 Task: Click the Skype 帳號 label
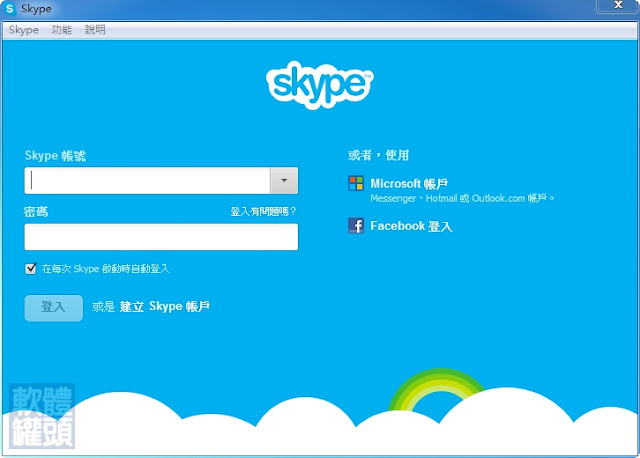pos(55,156)
